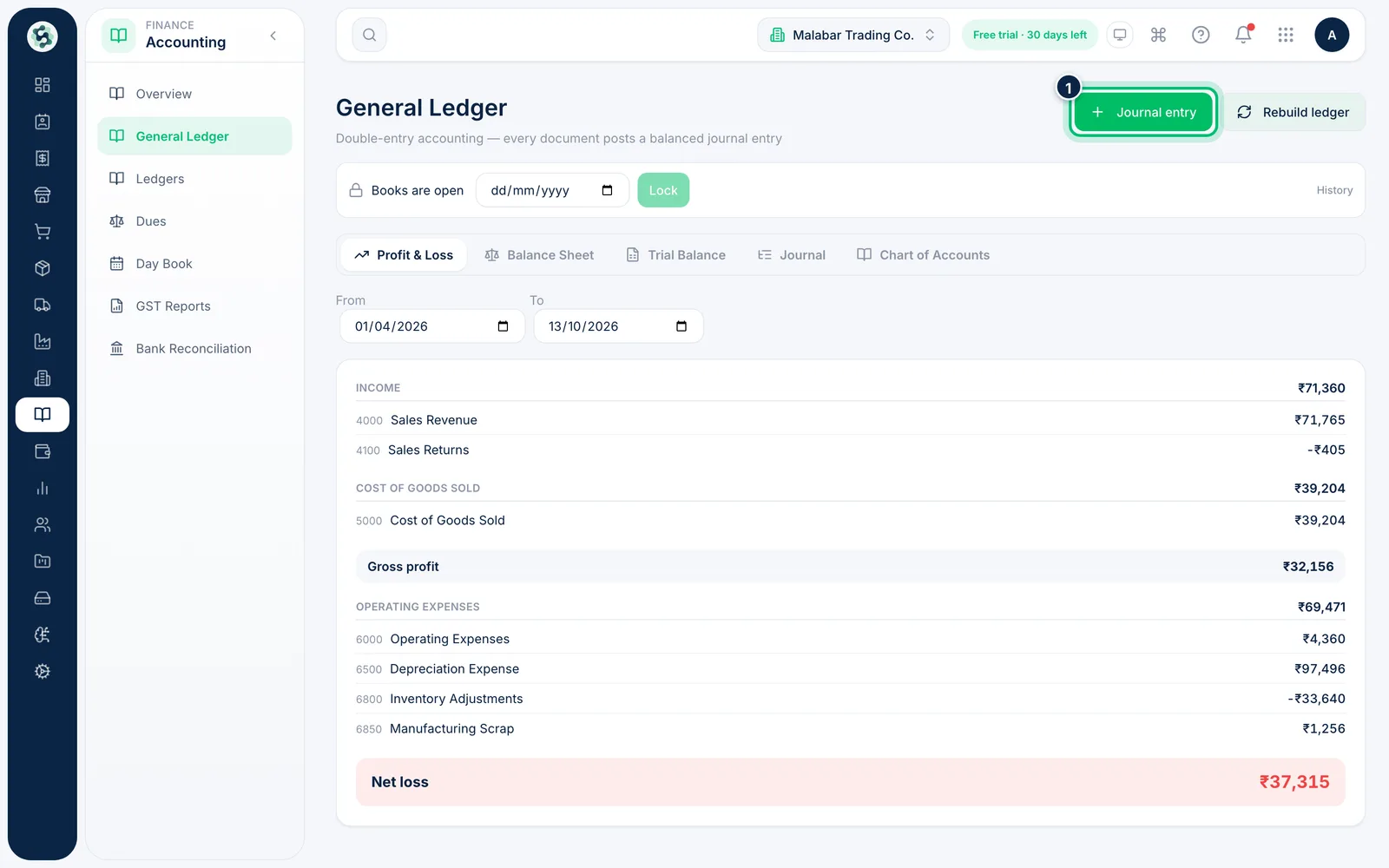The image size is (1389, 868).
Task: Open the calendar picker on the From date
Action: point(503,326)
